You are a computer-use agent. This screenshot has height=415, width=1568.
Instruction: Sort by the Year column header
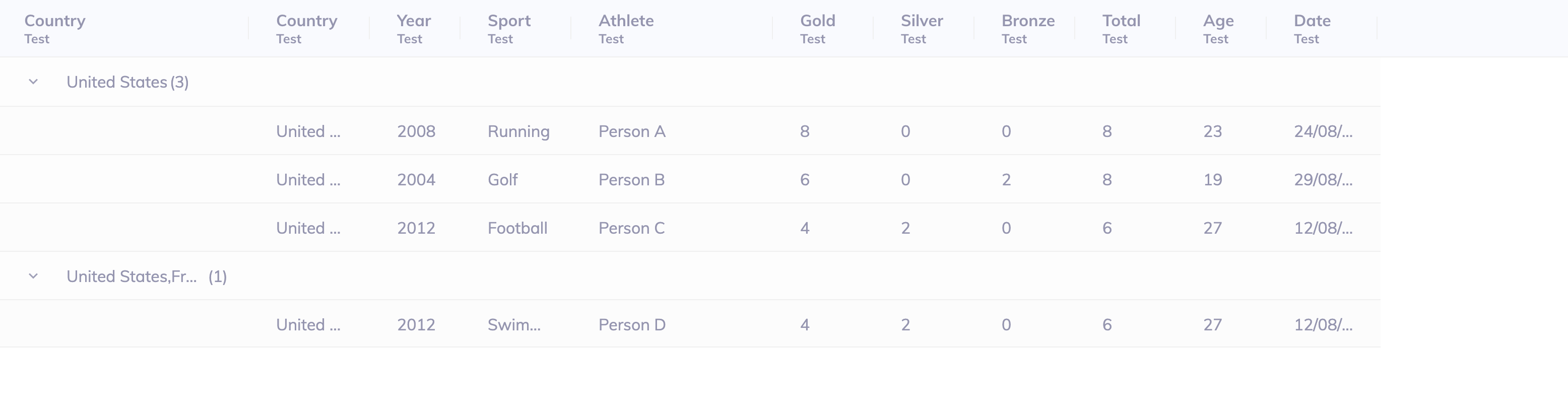tap(414, 21)
